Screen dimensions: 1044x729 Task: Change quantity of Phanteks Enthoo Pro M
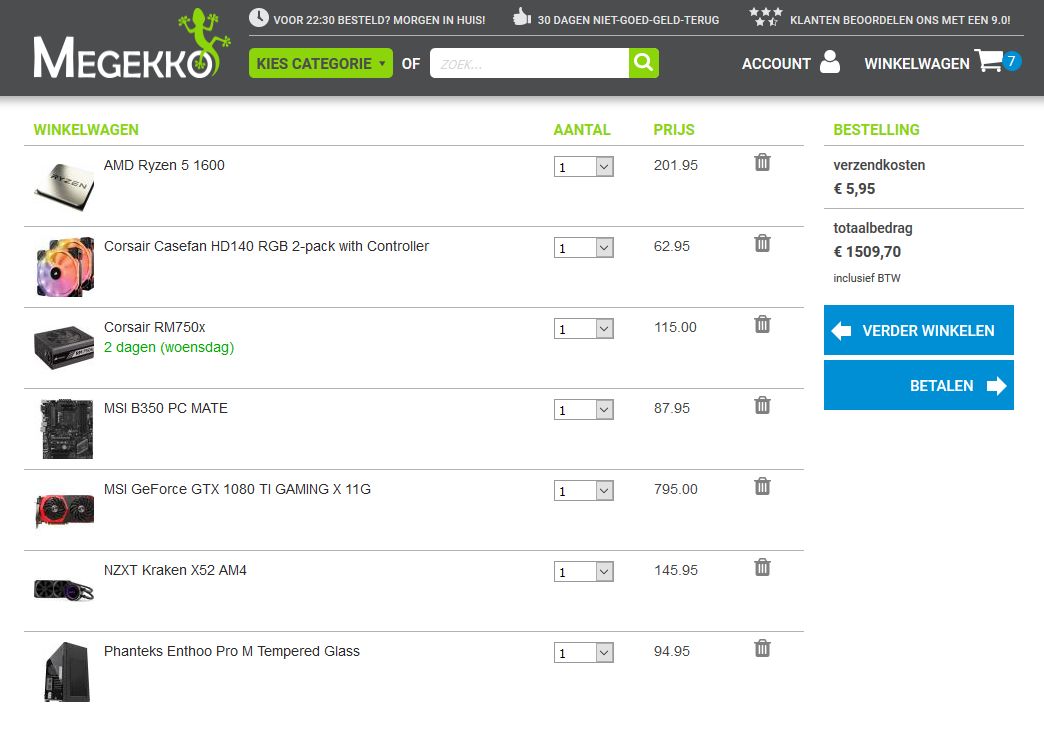(583, 652)
